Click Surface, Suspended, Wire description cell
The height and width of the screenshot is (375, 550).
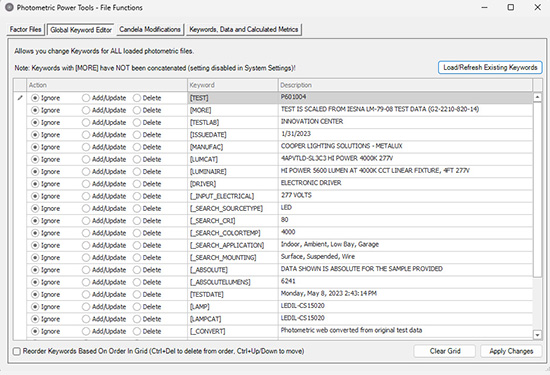click(405, 258)
